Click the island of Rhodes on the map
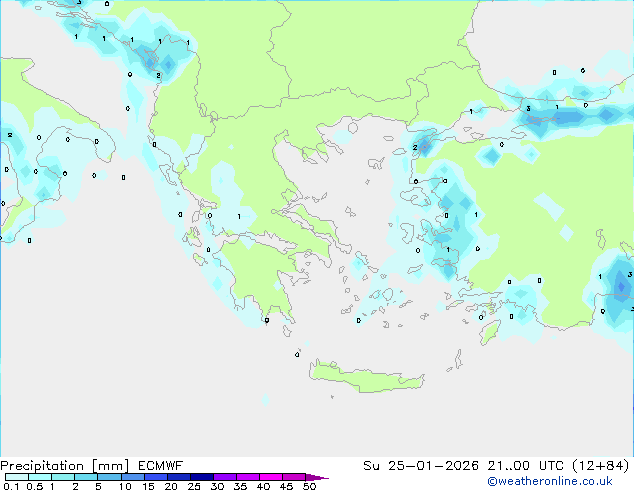Screen dimensions: 634x490 (490, 332)
